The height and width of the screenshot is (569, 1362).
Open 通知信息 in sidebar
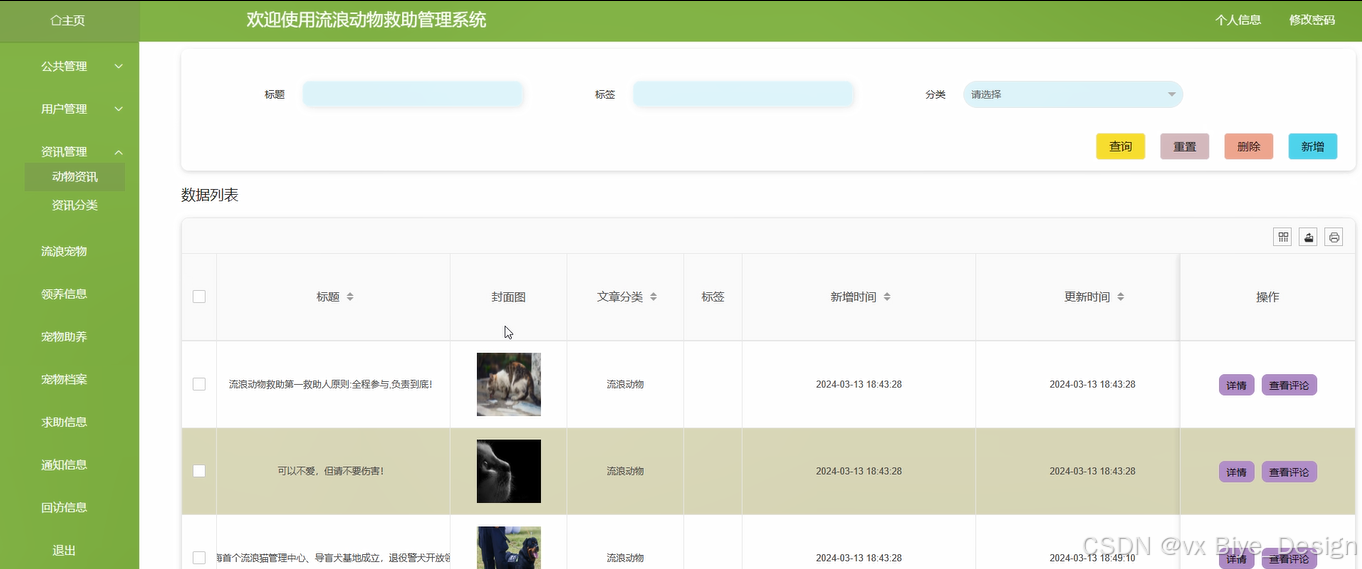(64, 465)
